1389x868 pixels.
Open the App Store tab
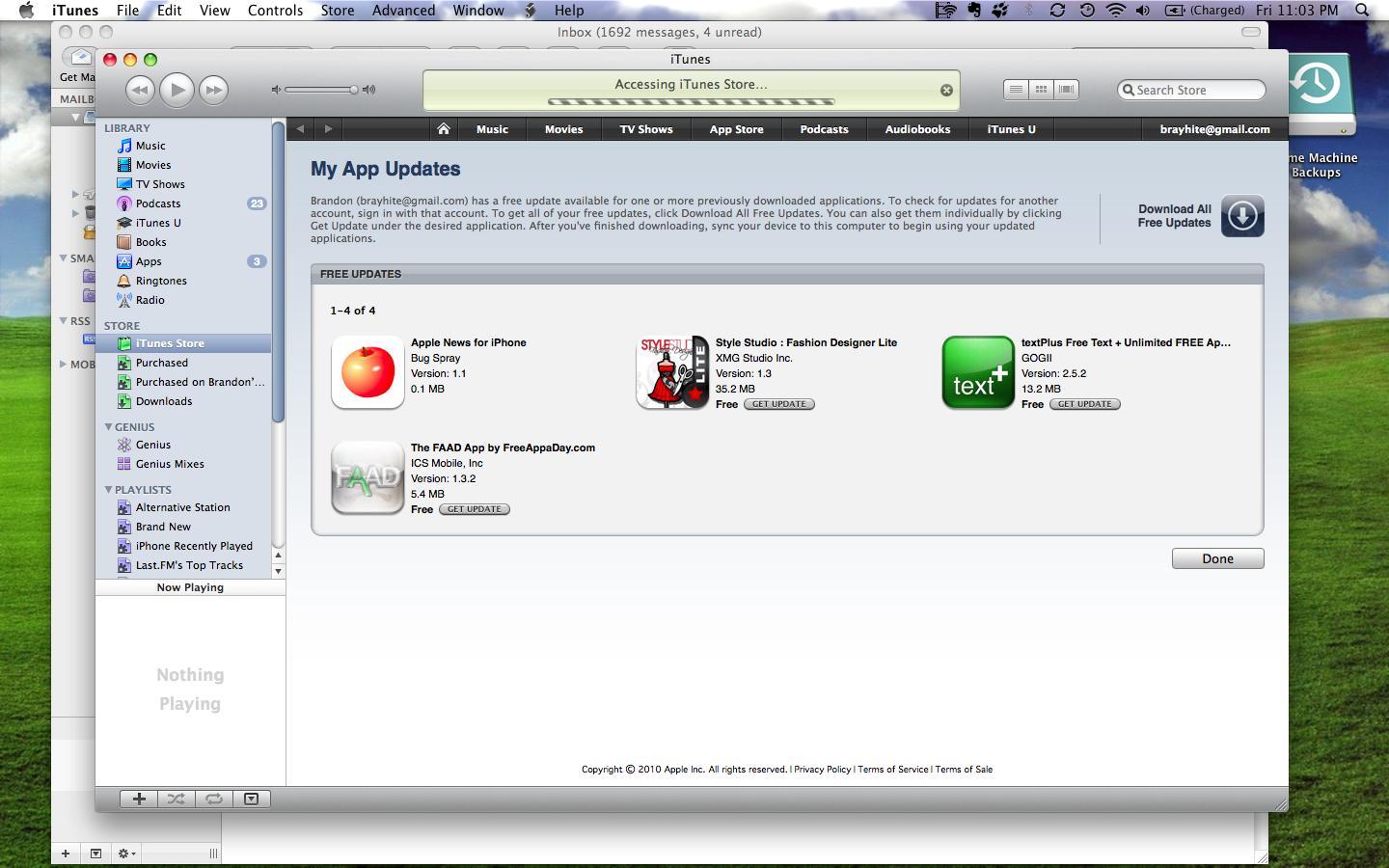(736, 129)
